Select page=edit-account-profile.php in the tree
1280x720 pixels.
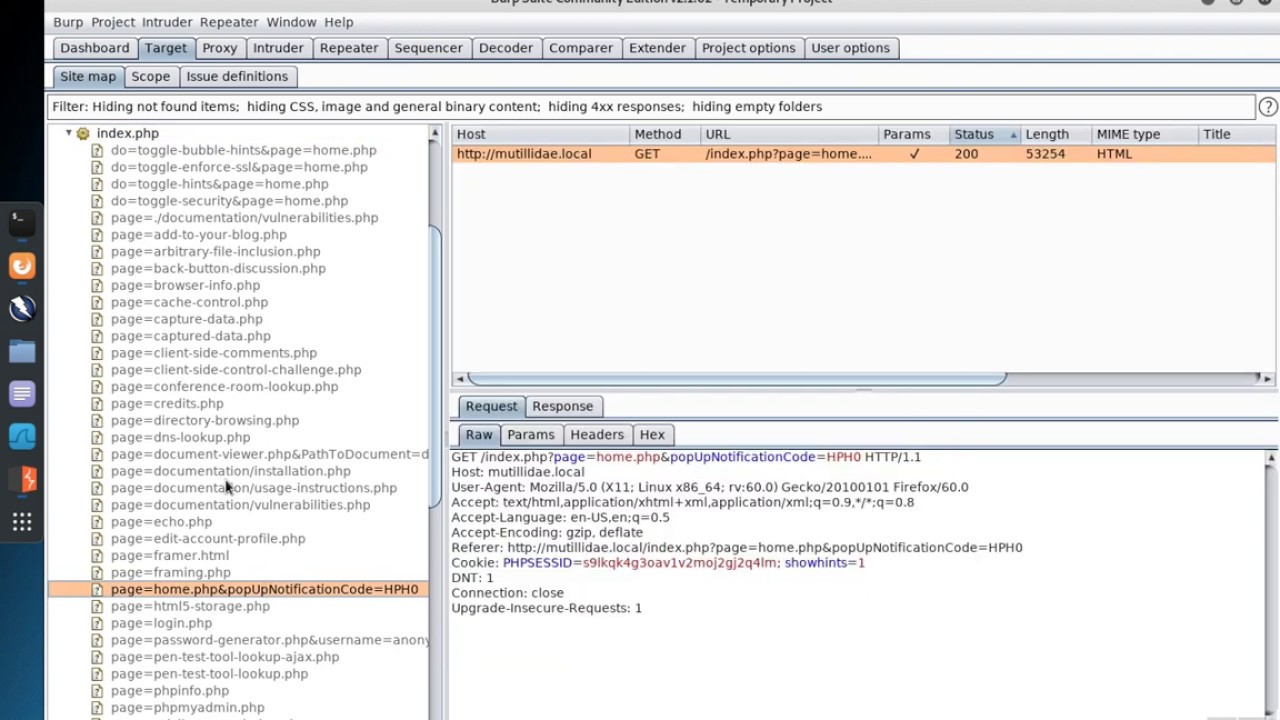coord(208,539)
